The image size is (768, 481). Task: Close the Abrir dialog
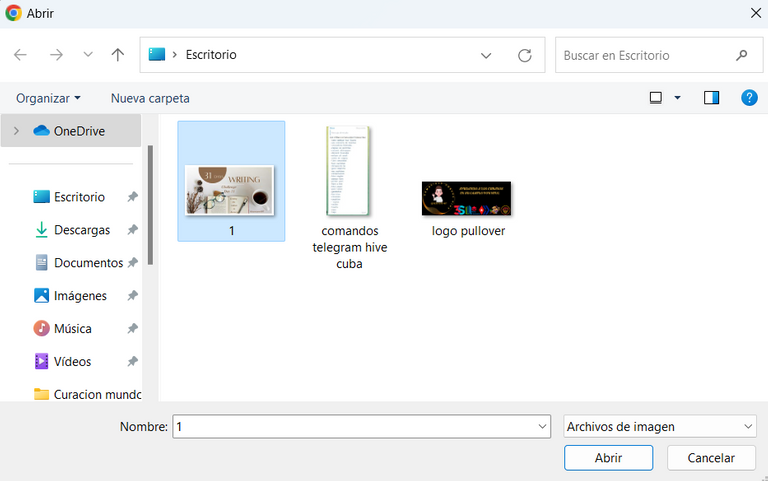(756, 13)
